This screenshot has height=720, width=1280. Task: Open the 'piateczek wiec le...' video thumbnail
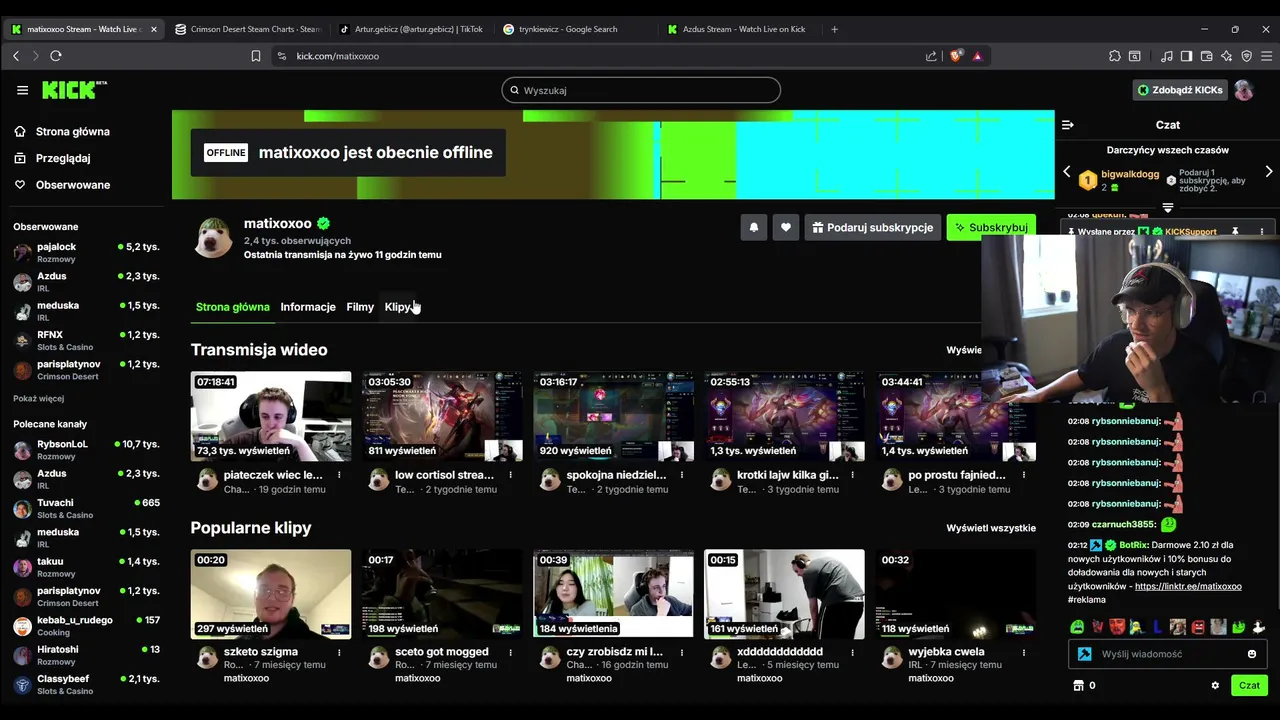coord(271,416)
